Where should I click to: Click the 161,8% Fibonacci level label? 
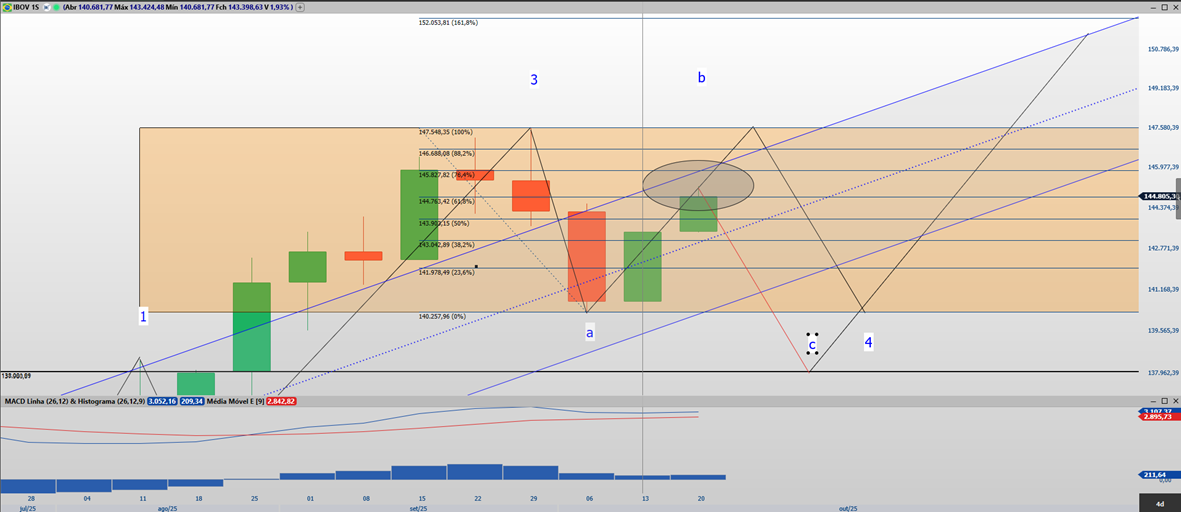tap(448, 22)
